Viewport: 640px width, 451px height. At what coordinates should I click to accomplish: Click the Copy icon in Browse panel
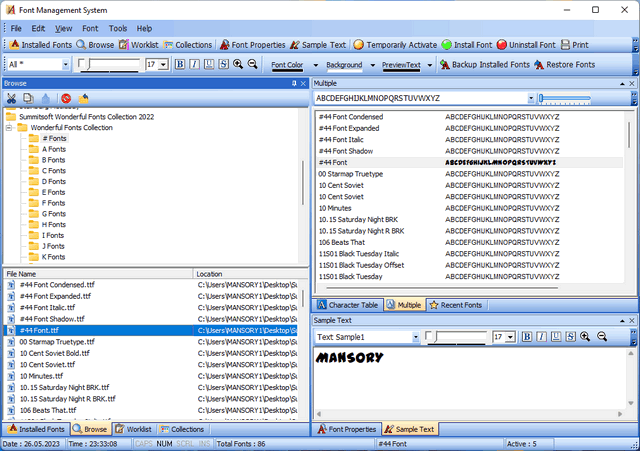pyautogui.click(x=28, y=98)
